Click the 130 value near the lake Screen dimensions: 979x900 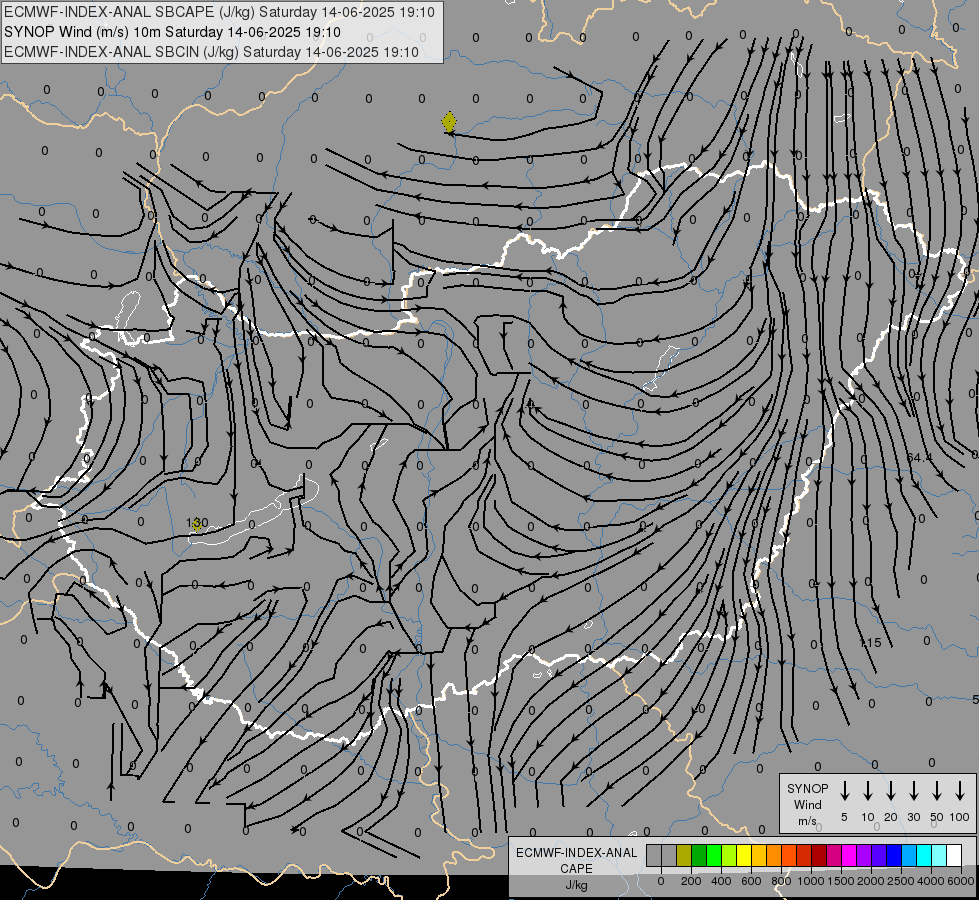click(x=197, y=523)
